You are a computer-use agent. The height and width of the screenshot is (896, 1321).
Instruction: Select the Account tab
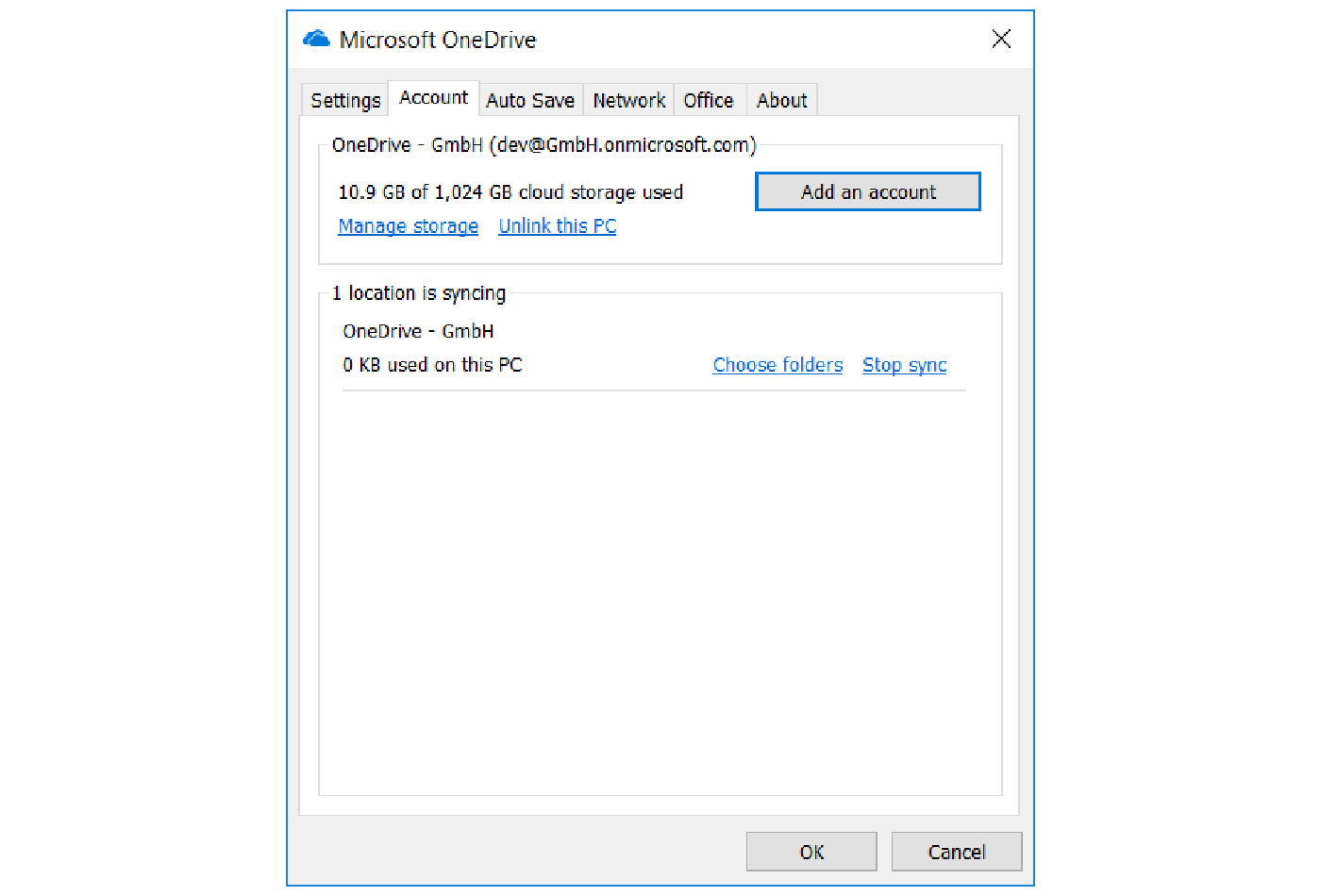tap(433, 97)
